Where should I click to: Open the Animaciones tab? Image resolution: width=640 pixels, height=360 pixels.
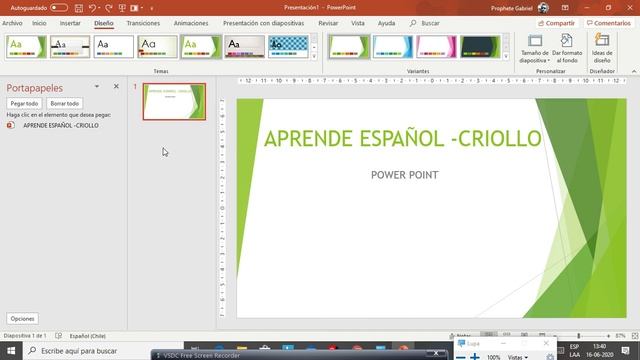pos(191,23)
